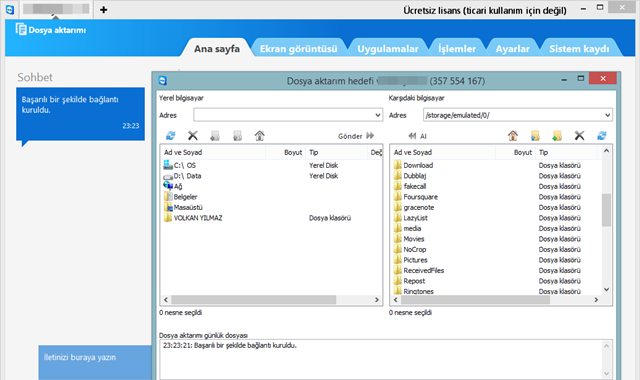The width and height of the screenshot is (640, 380).
Task: Expand the local Adres dropdown
Action: 378,115
